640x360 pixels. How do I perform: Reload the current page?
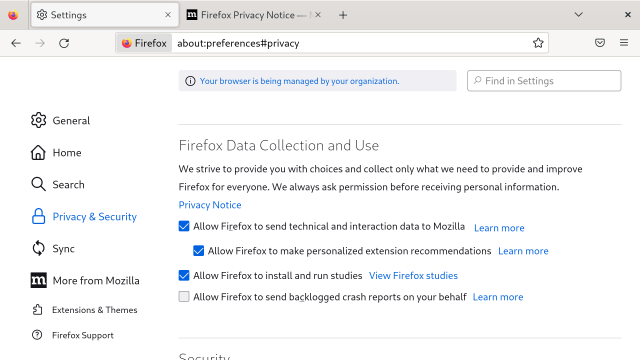click(x=64, y=43)
